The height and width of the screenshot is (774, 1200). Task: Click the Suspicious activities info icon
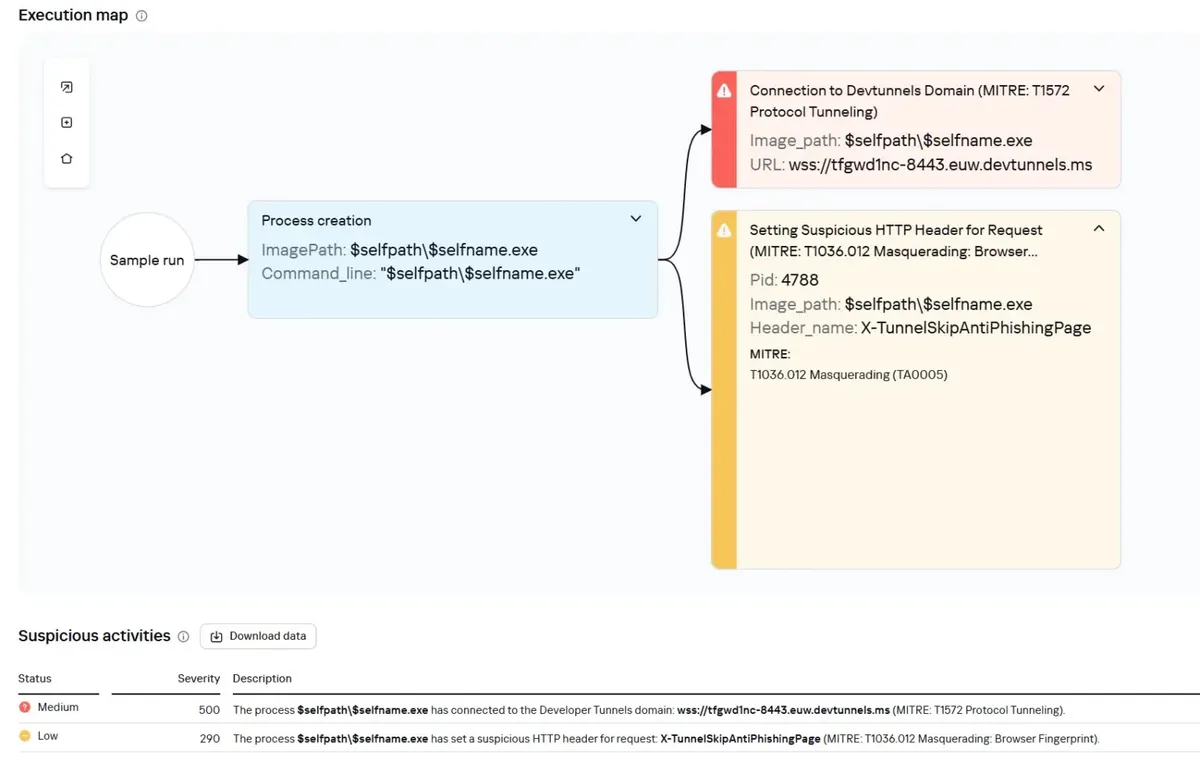[183, 636]
